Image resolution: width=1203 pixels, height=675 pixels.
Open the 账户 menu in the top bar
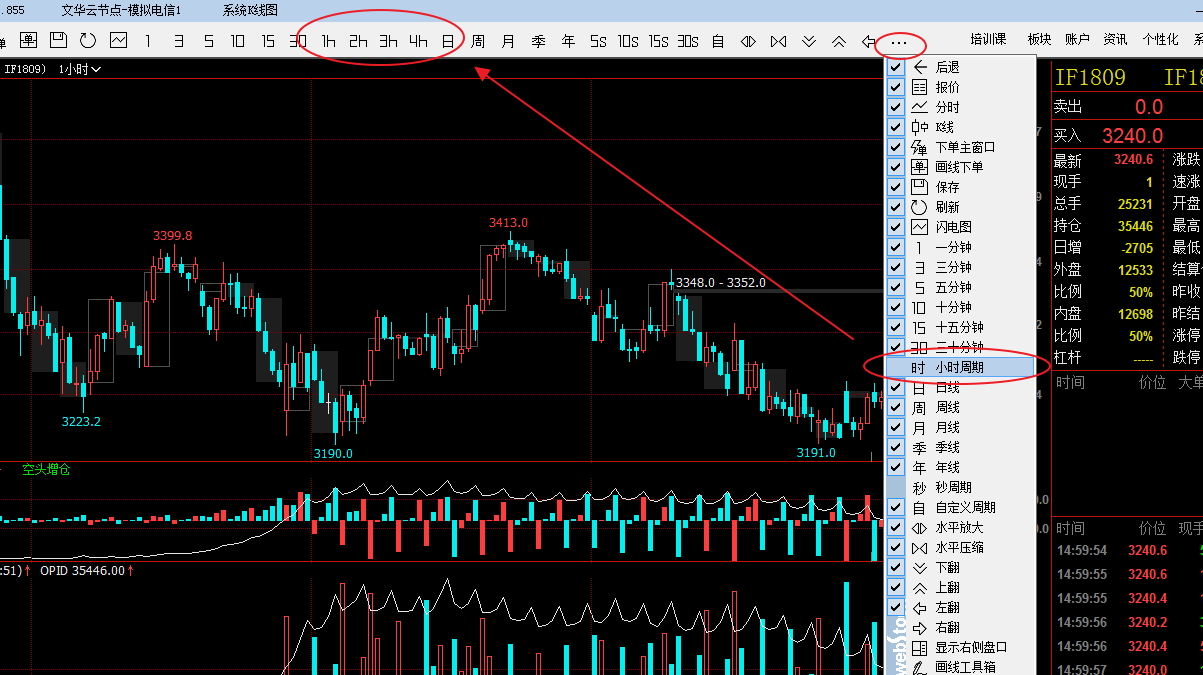pos(1077,40)
